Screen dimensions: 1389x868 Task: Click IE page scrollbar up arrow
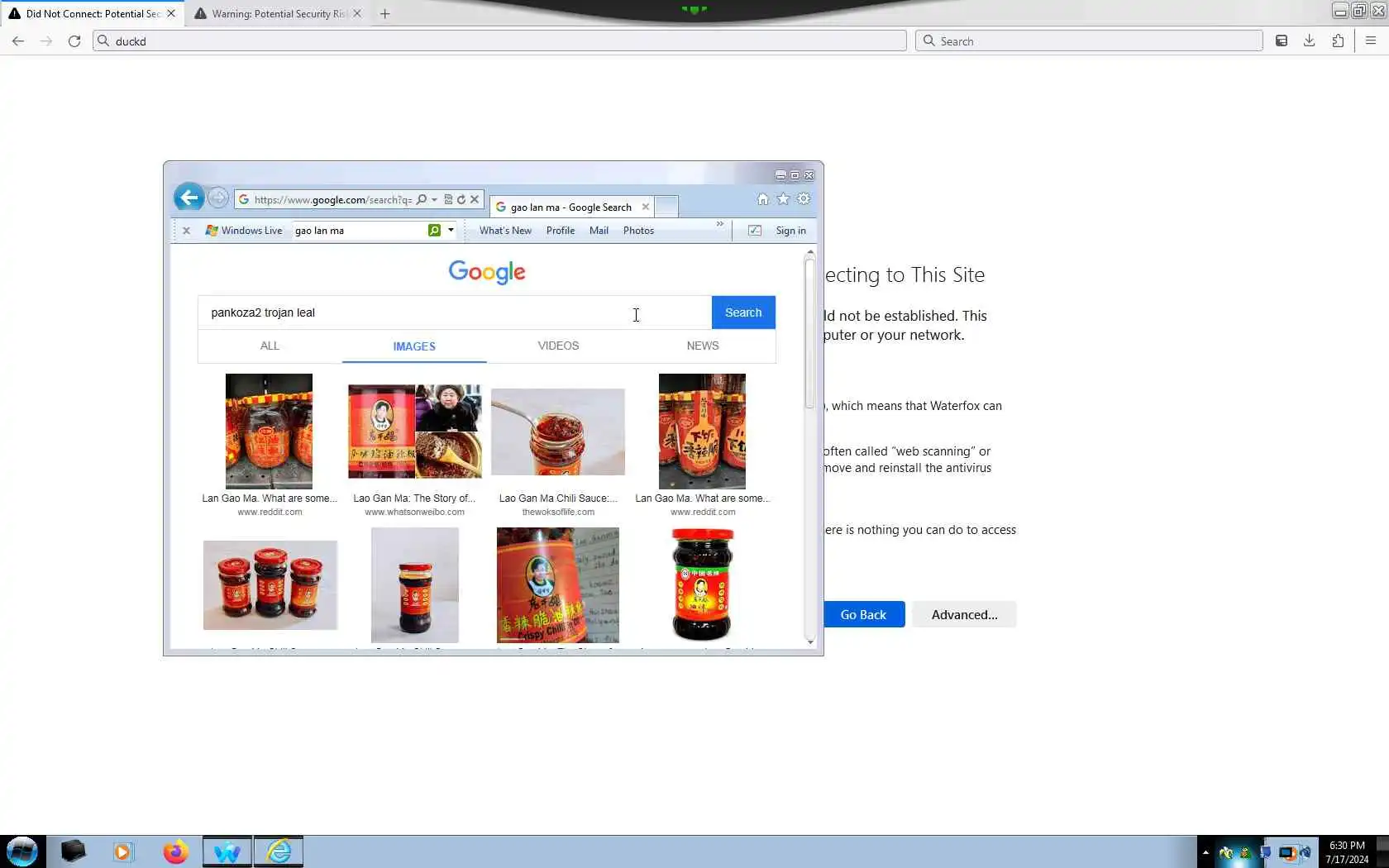[x=810, y=252]
